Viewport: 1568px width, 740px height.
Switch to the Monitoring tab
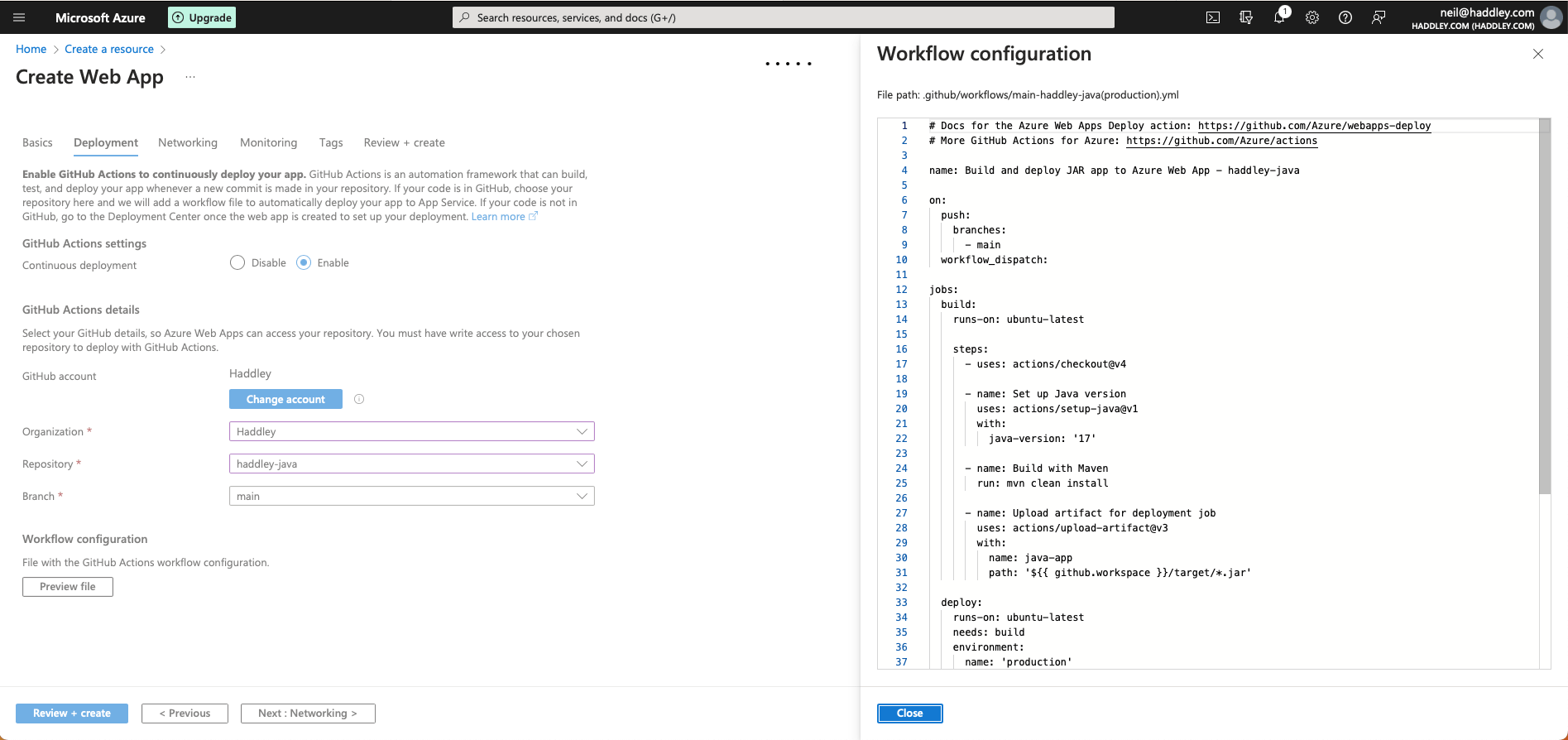(268, 142)
